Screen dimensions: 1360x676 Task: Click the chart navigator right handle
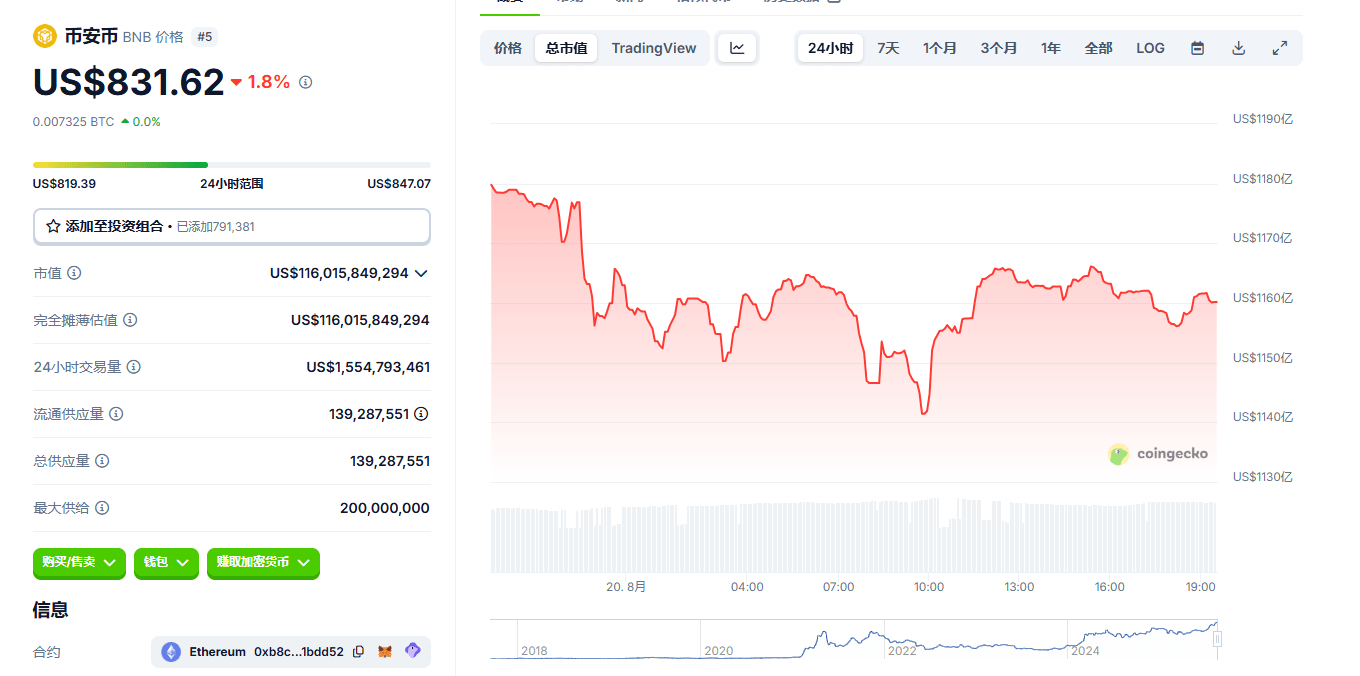click(x=1218, y=639)
